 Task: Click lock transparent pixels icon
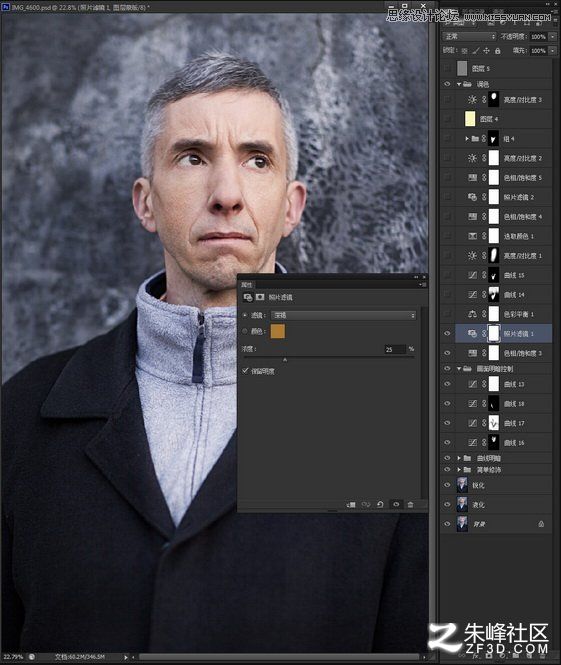click(465, 51)
